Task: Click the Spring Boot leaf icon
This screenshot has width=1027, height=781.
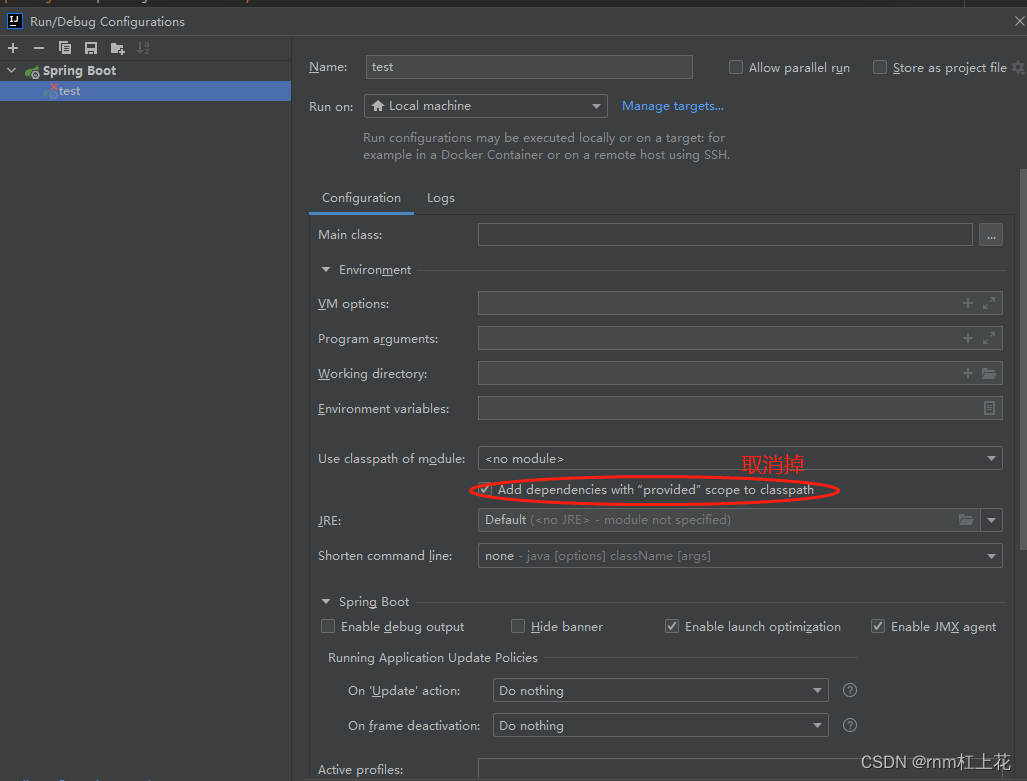Action: (32, 71)
